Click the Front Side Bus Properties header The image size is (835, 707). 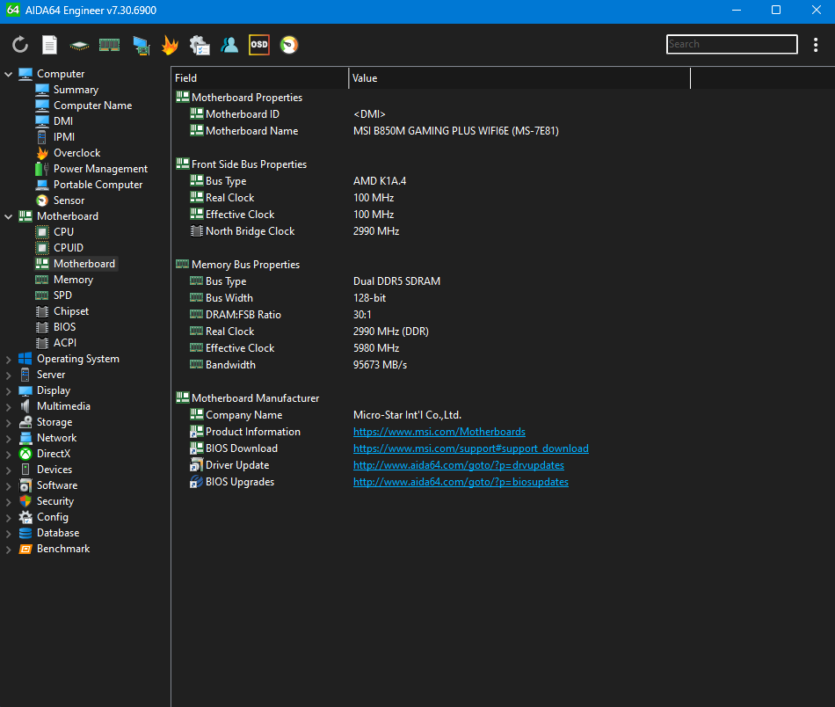pos(249,165)
